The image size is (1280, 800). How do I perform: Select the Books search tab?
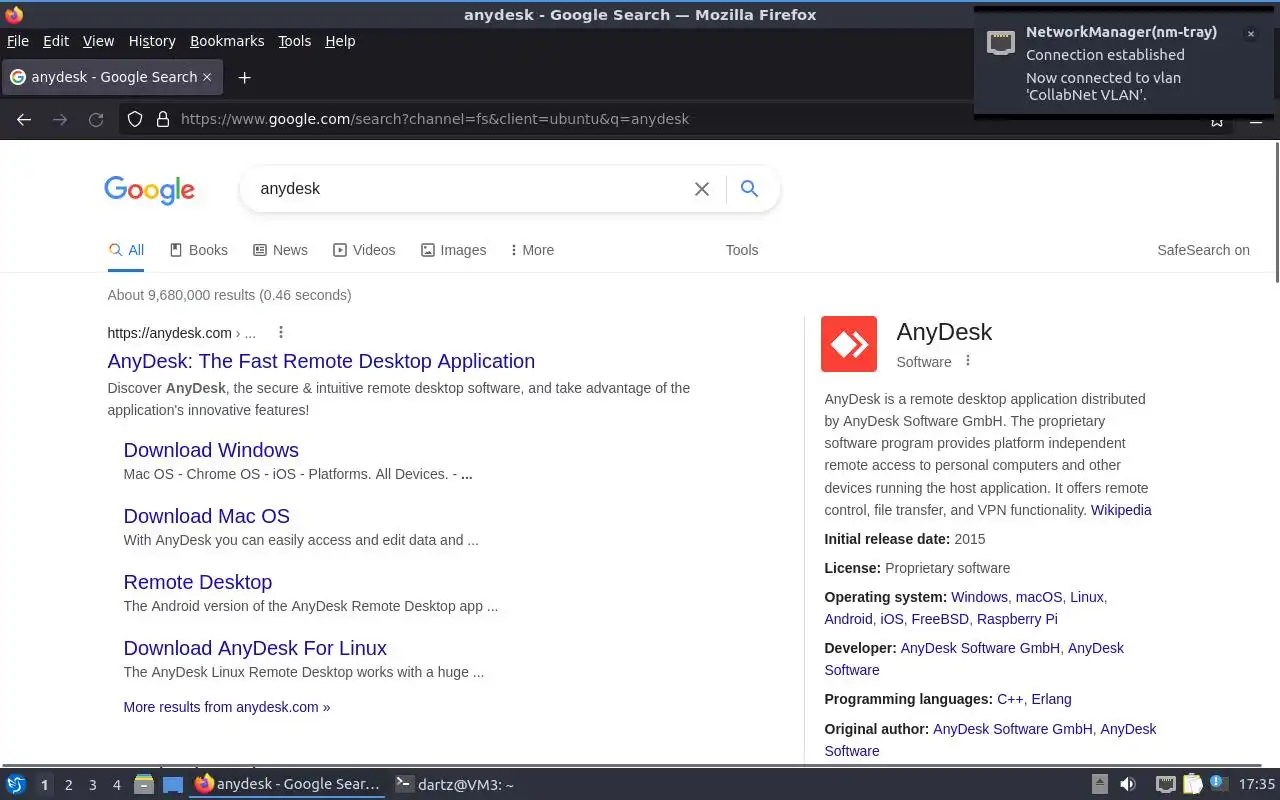coord(198,250)
